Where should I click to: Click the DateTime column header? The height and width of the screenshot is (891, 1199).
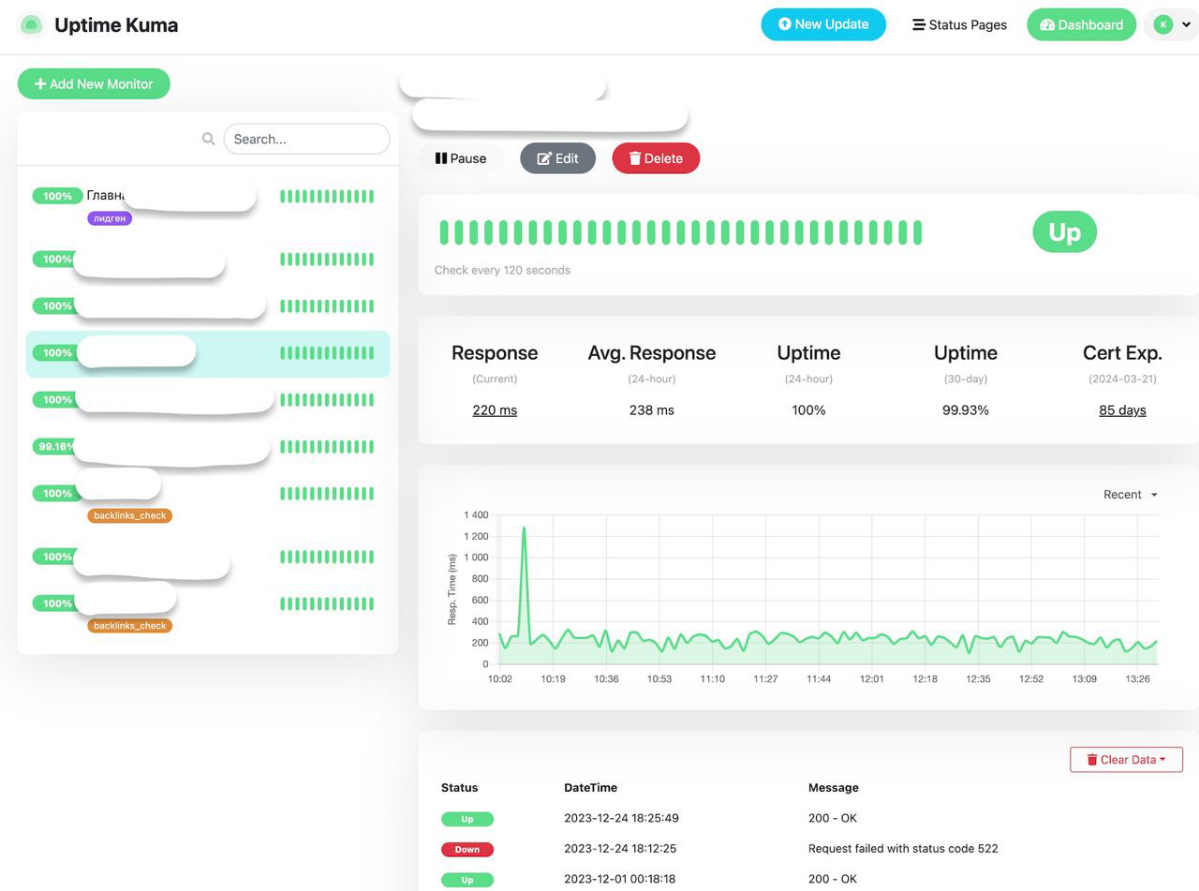[x=590, y=787]
